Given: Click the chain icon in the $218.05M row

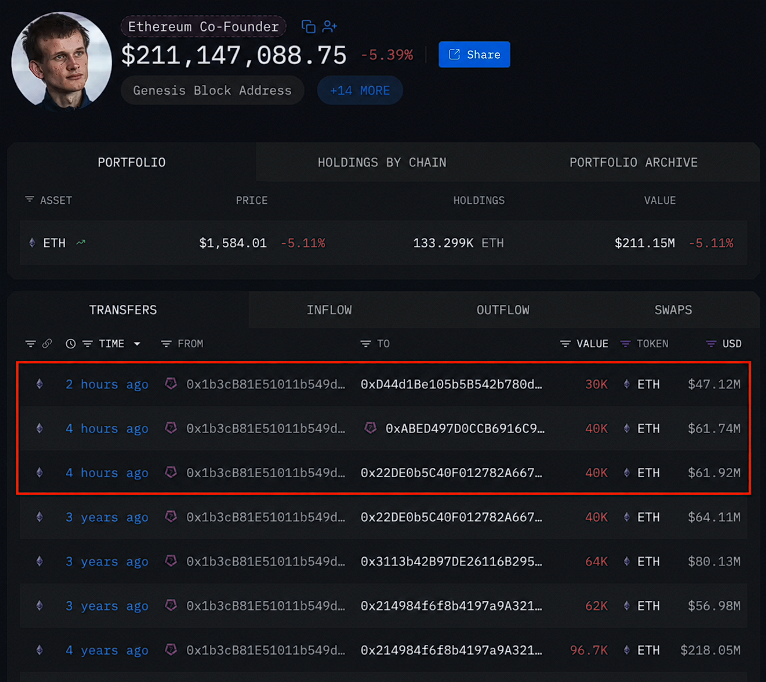Looking at the screenshot, I should click(x=40, y=650).
